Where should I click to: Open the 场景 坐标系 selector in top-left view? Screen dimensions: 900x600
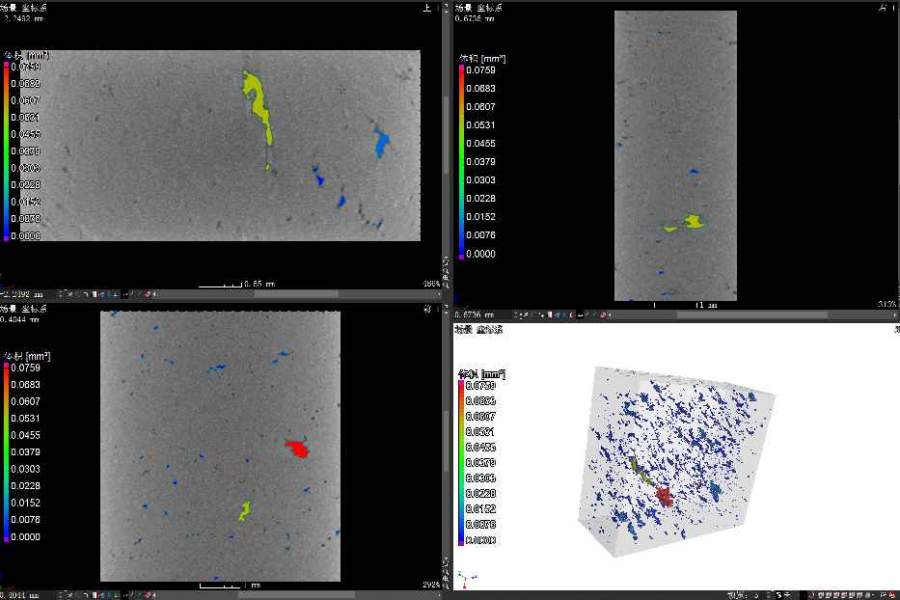(x=23, y=7)
